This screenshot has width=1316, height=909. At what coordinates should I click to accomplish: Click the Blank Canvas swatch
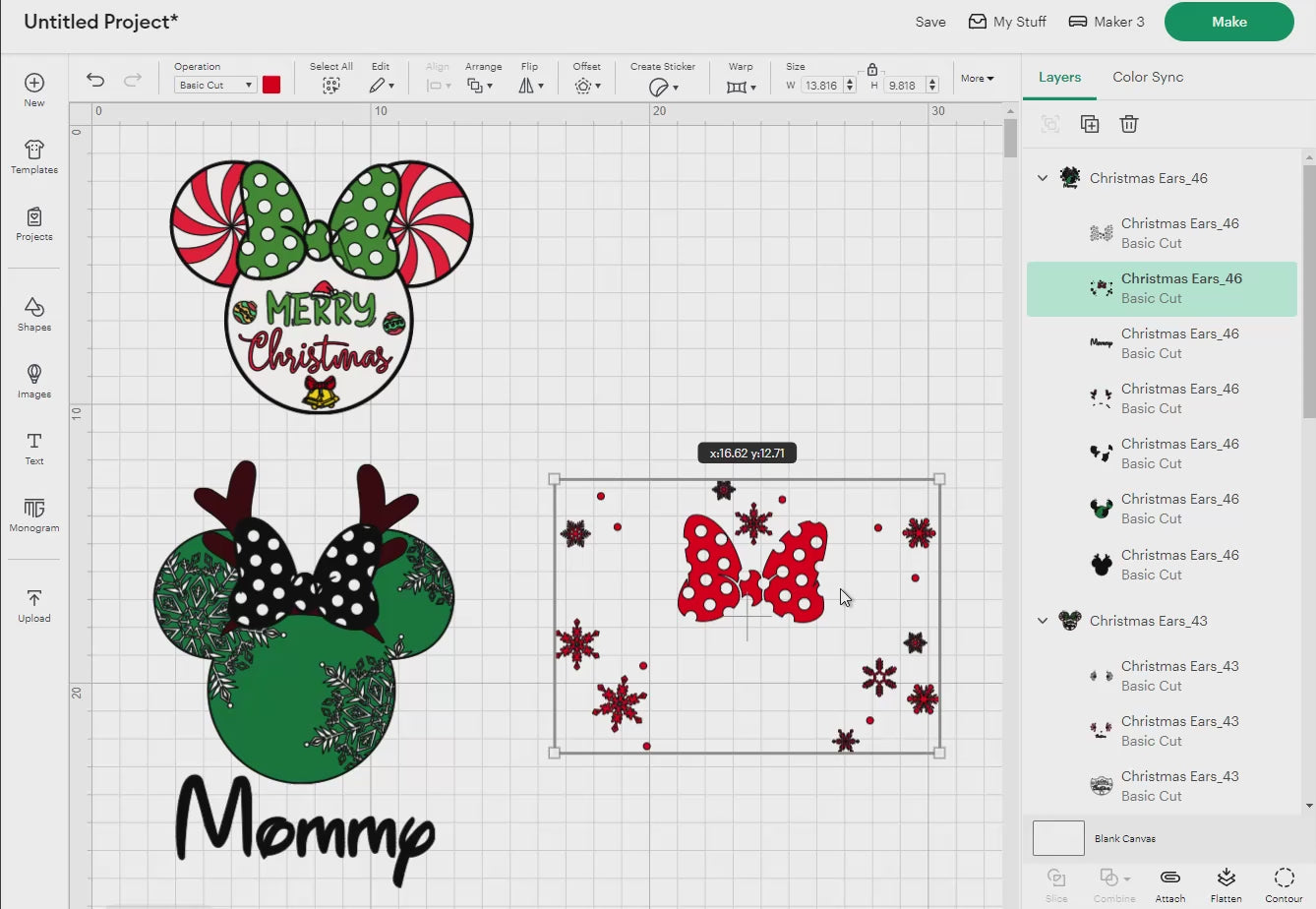point(1058,838)
